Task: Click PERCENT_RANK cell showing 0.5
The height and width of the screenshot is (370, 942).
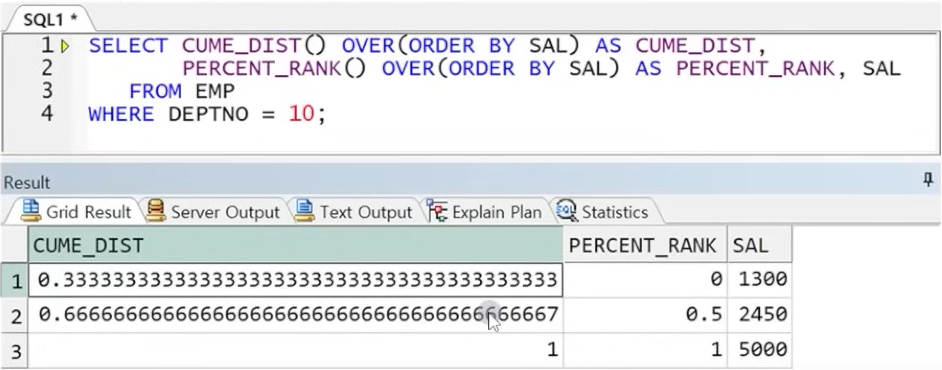Action: [x=645, y=315]
